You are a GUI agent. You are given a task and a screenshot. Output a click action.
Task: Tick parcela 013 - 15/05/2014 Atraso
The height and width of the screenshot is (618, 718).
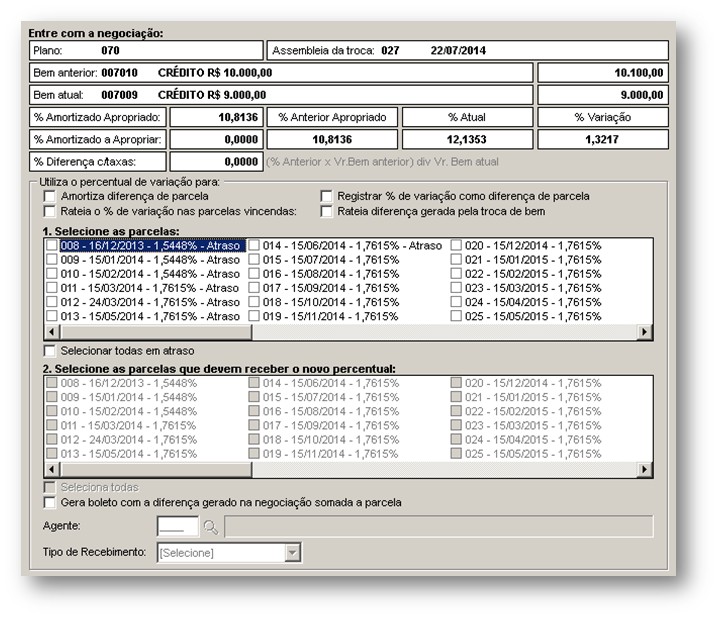52,316
